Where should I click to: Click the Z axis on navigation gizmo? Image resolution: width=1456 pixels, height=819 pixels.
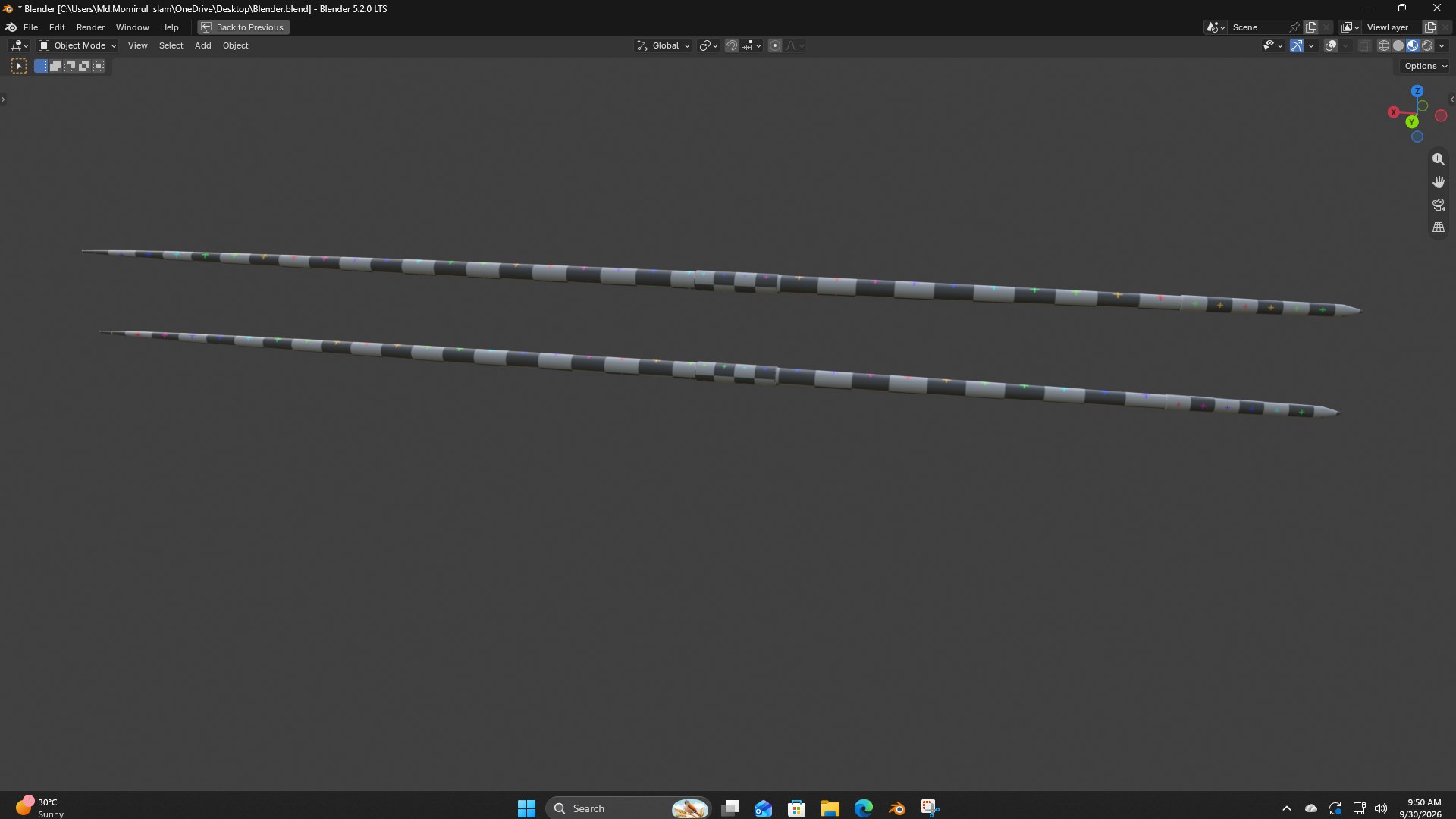1417,91
